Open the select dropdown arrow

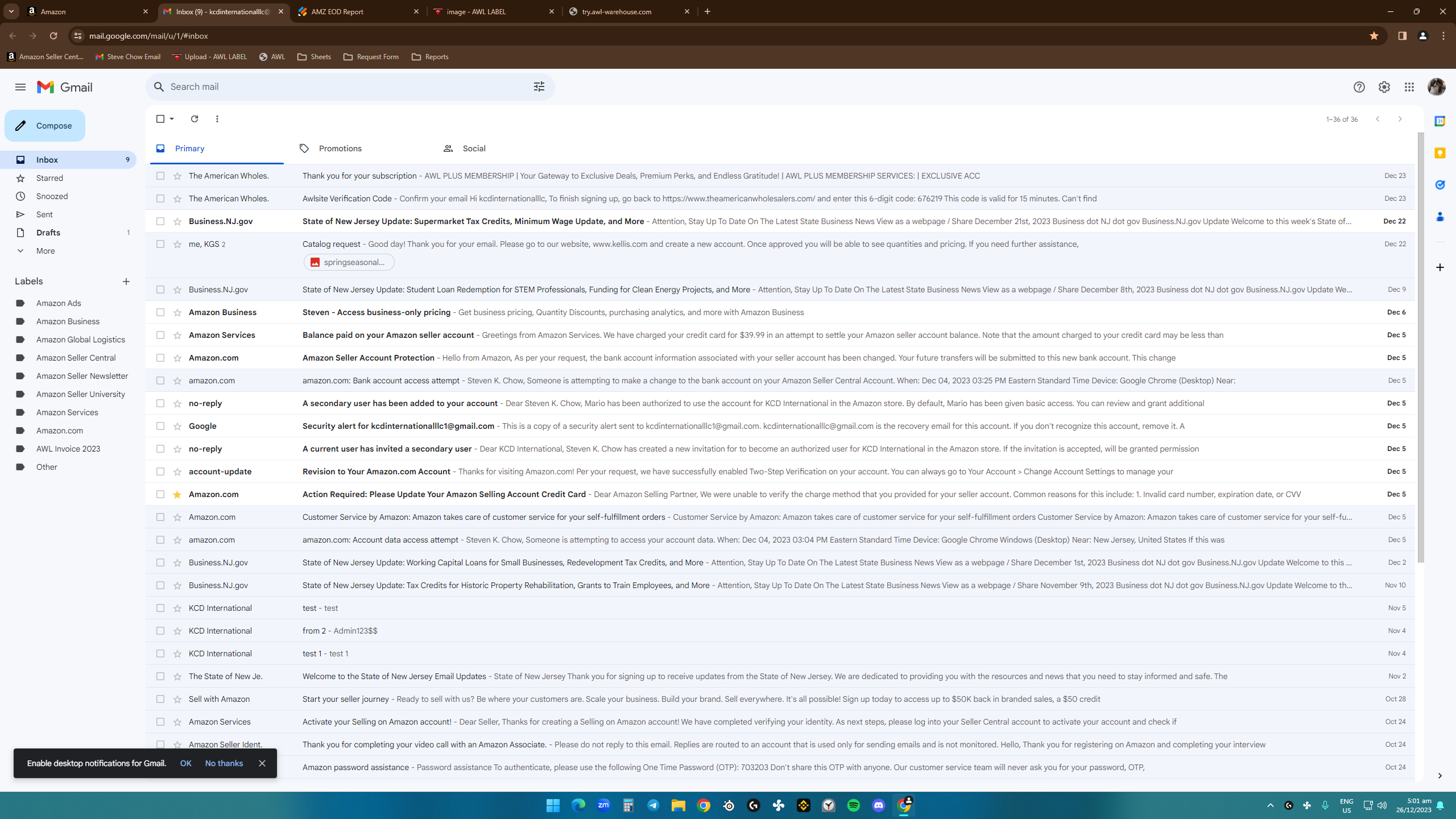click(x=172, y=119)
